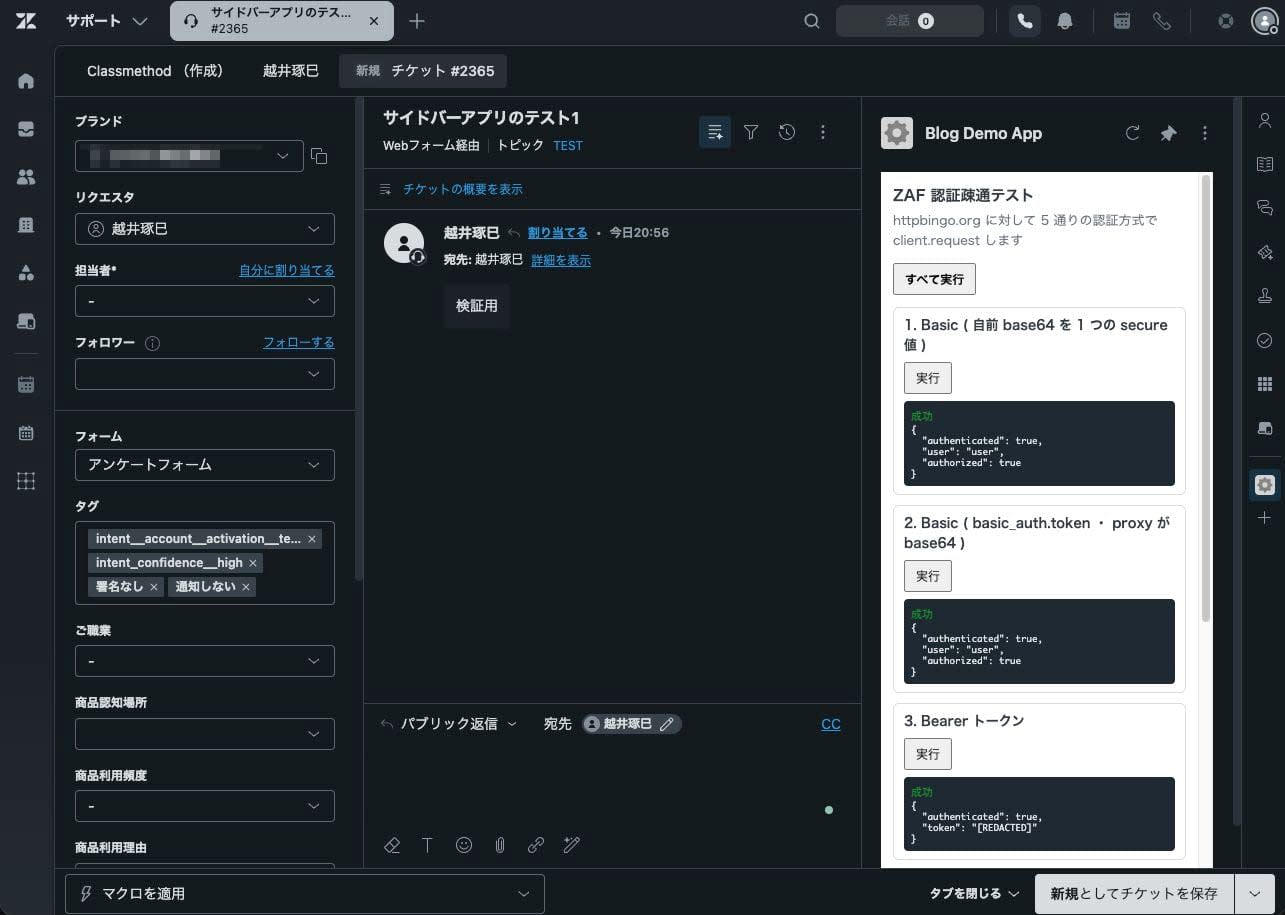Toggle the summary sparkle list button
This screenshot has height=915, width=1285.
(715, 132)
